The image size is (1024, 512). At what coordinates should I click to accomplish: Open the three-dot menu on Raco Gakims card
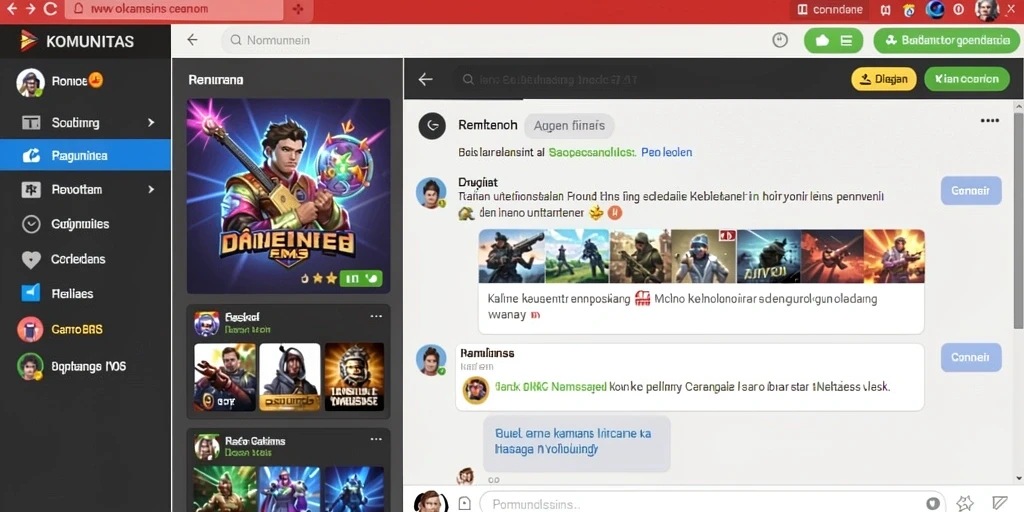click(x=376, y=440)
